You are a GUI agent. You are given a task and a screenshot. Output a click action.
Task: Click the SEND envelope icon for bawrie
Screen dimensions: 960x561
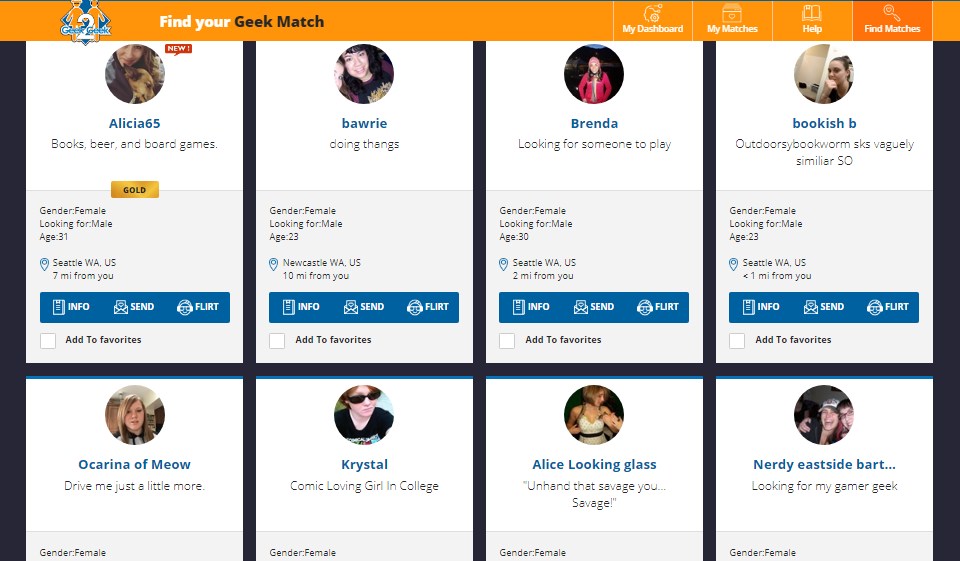tap(351, 307)
